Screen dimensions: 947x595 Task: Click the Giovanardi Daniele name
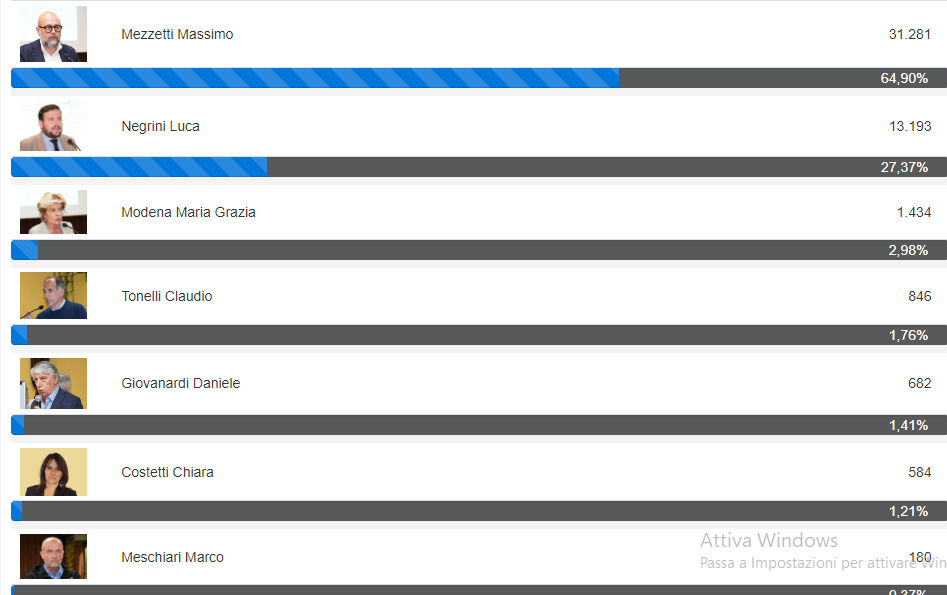[x=180, y=383]
